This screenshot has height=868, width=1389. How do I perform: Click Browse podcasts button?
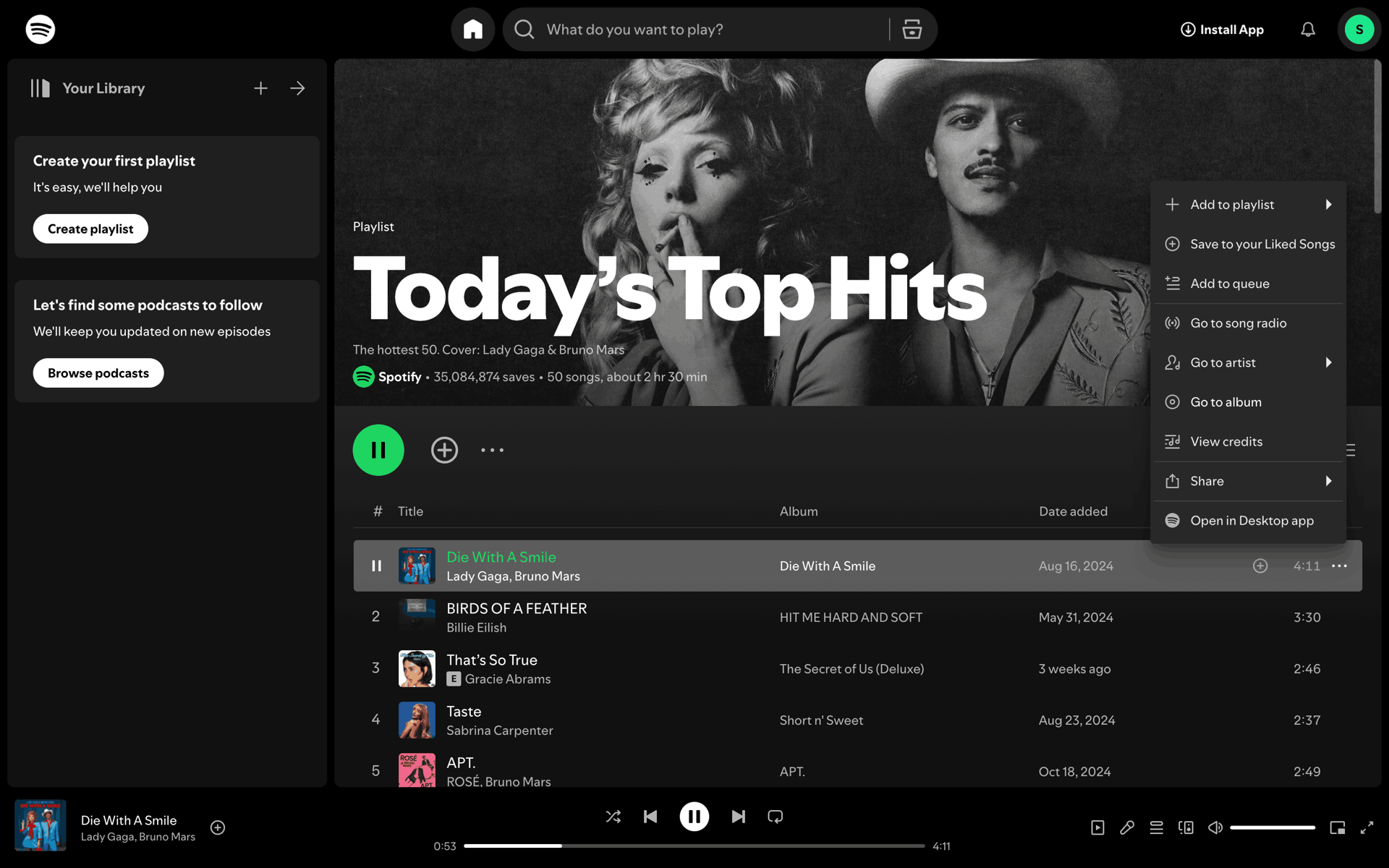(x=98, y=373)
